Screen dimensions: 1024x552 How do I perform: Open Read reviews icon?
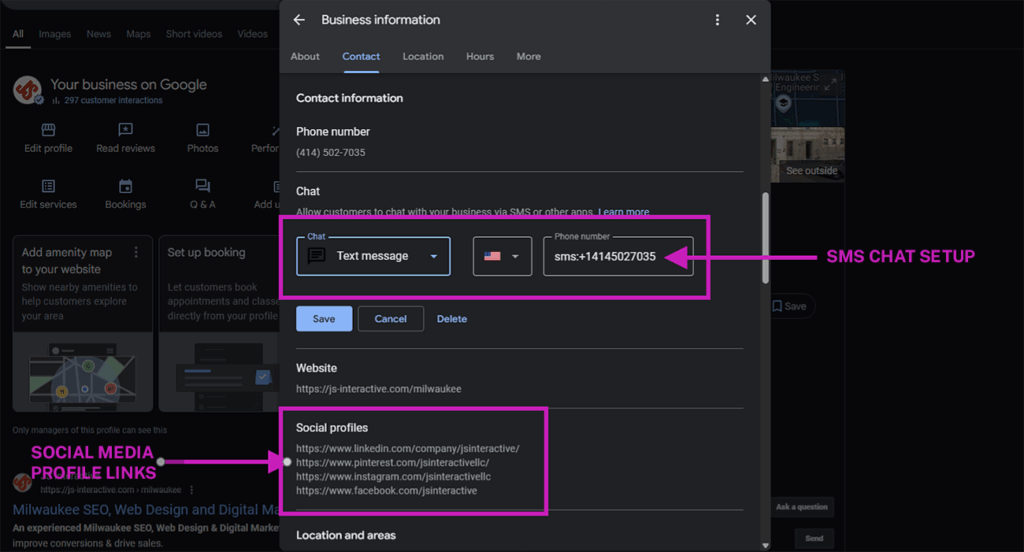pos(125,130)
